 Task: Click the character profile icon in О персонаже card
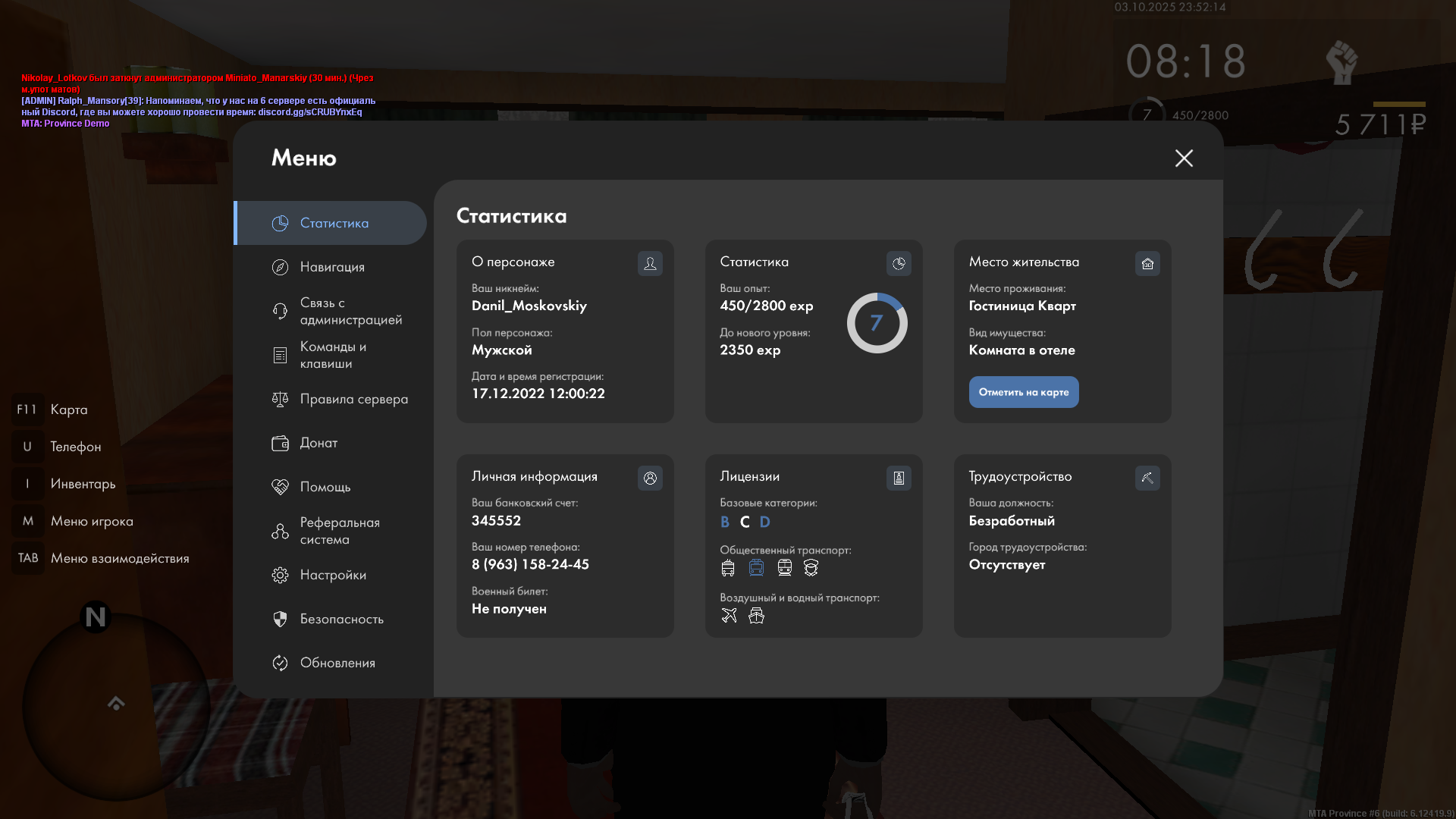pos(650,263)
